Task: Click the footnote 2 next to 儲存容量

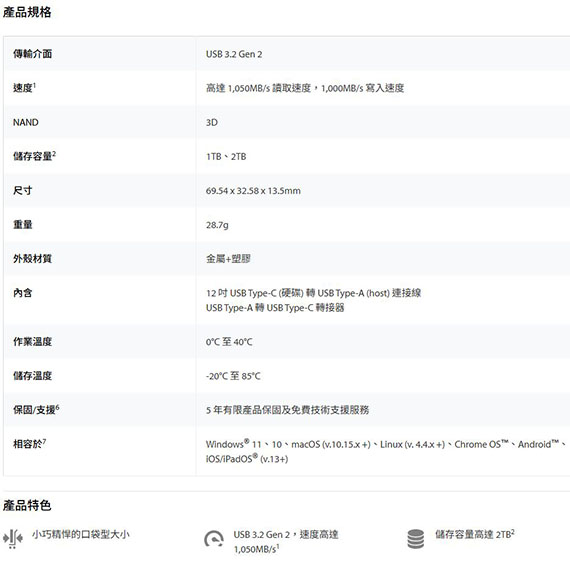Action: (x=54, y=153)
